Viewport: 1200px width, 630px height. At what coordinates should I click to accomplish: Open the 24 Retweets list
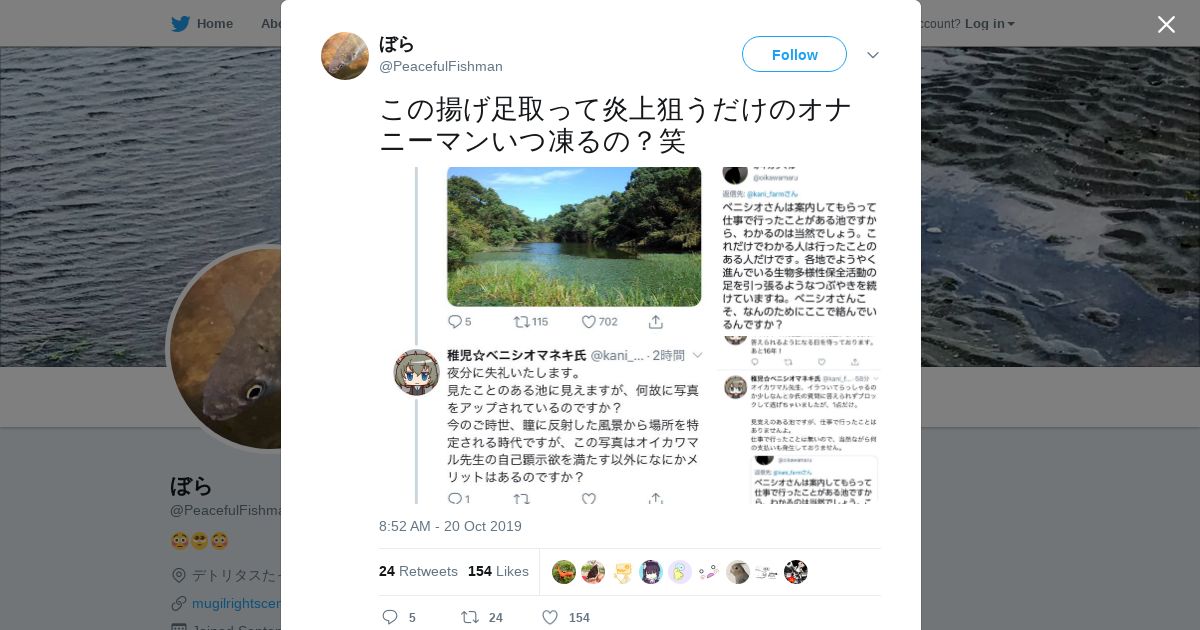[x=418, y=571]
